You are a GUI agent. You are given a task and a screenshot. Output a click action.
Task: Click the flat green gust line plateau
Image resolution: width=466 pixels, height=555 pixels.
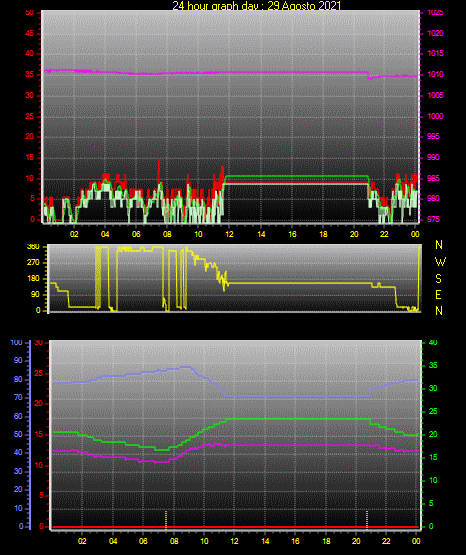[x=297, y=176]
